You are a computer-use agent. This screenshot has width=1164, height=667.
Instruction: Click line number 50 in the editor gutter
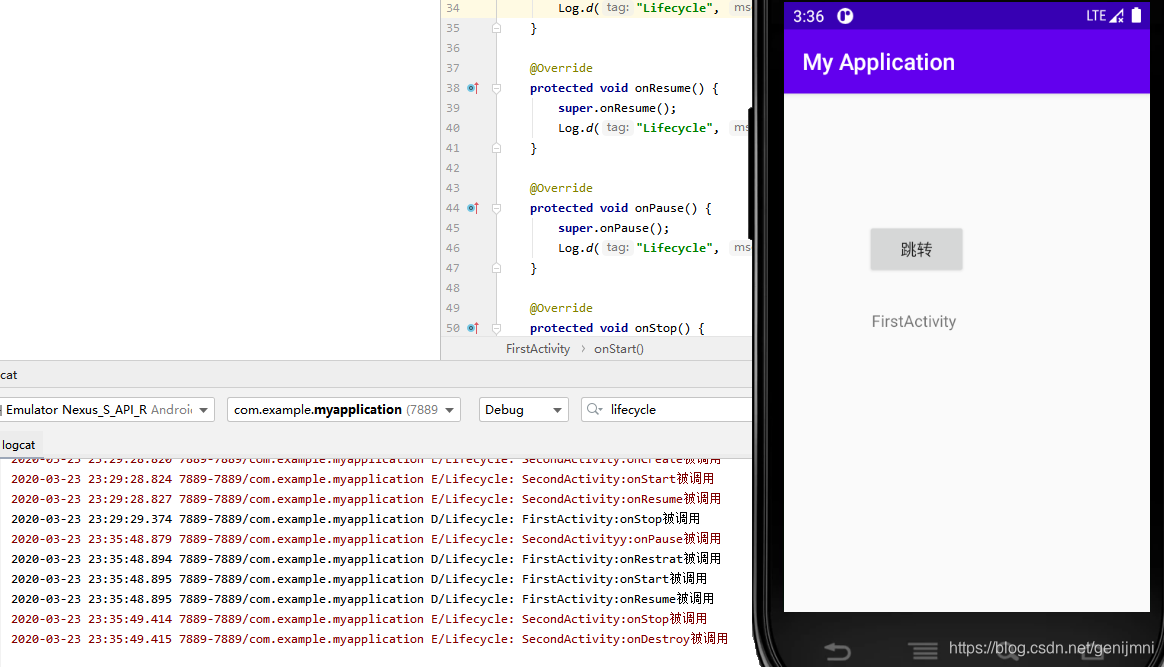pyautogui.click(x=453, y=328)
